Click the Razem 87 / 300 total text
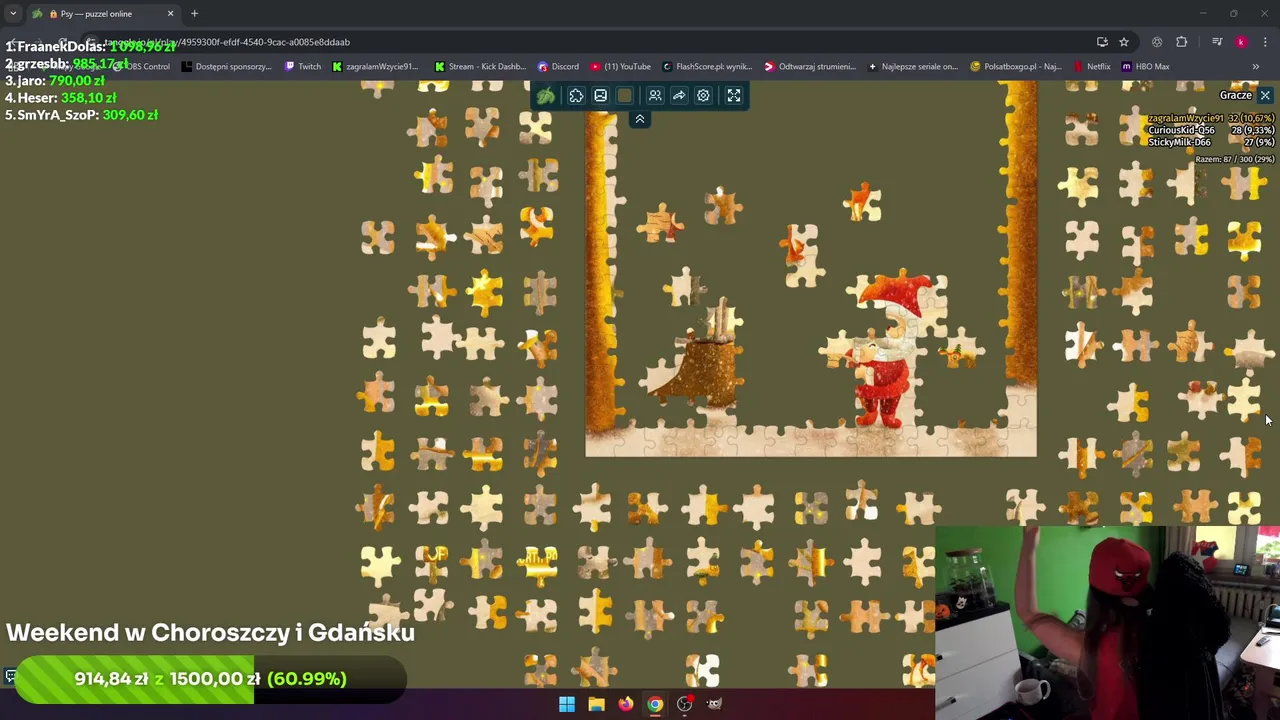The width and height of the screenshot is (1280, 720). click(x=1234, y=159)
